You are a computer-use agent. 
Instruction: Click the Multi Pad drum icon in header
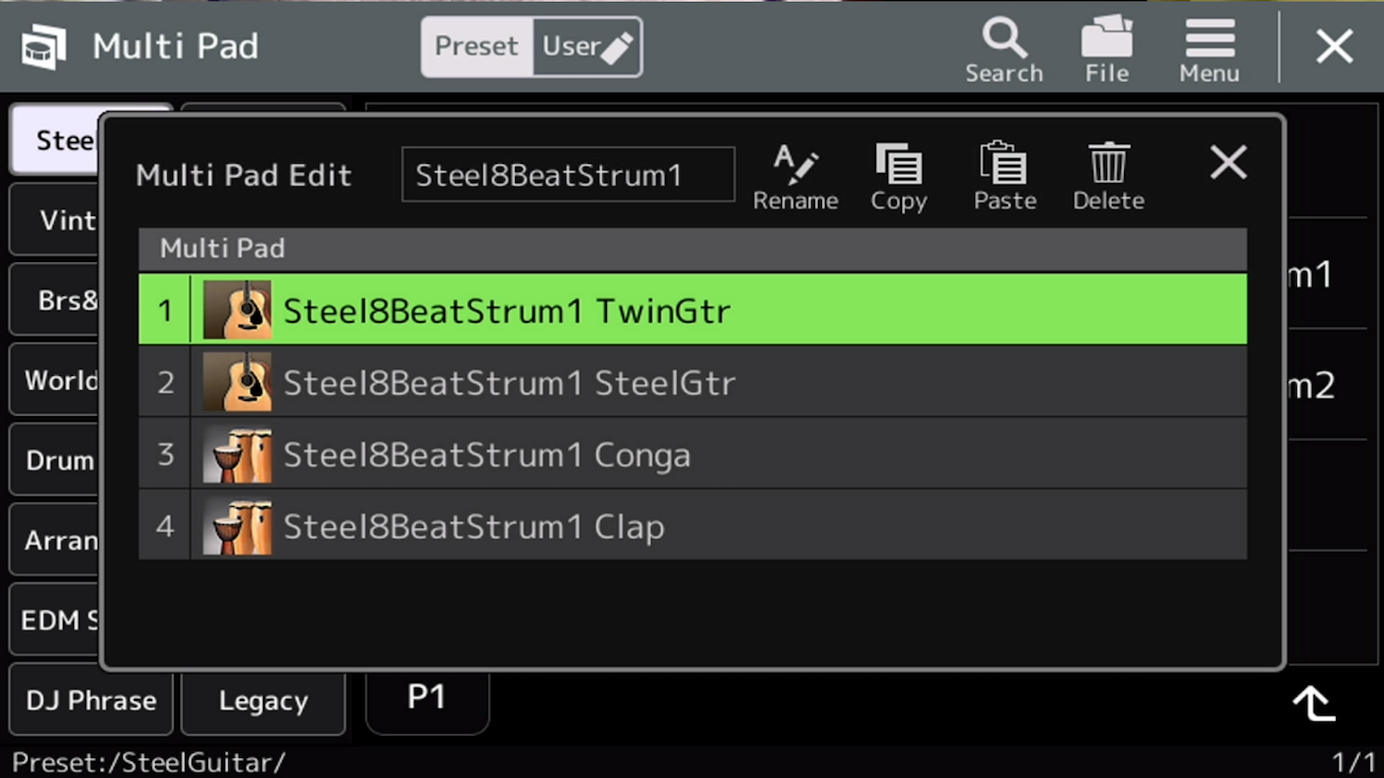(44, 47)
